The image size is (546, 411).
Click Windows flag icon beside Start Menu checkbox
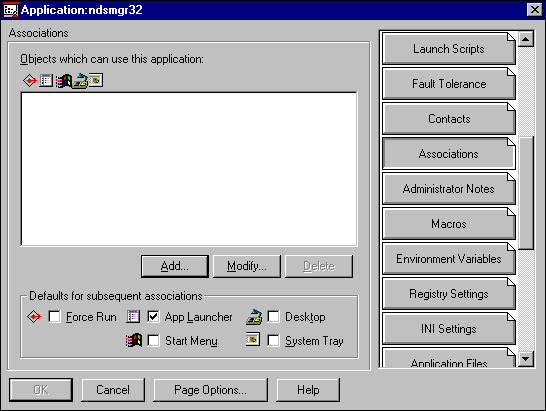pos(134,340)
